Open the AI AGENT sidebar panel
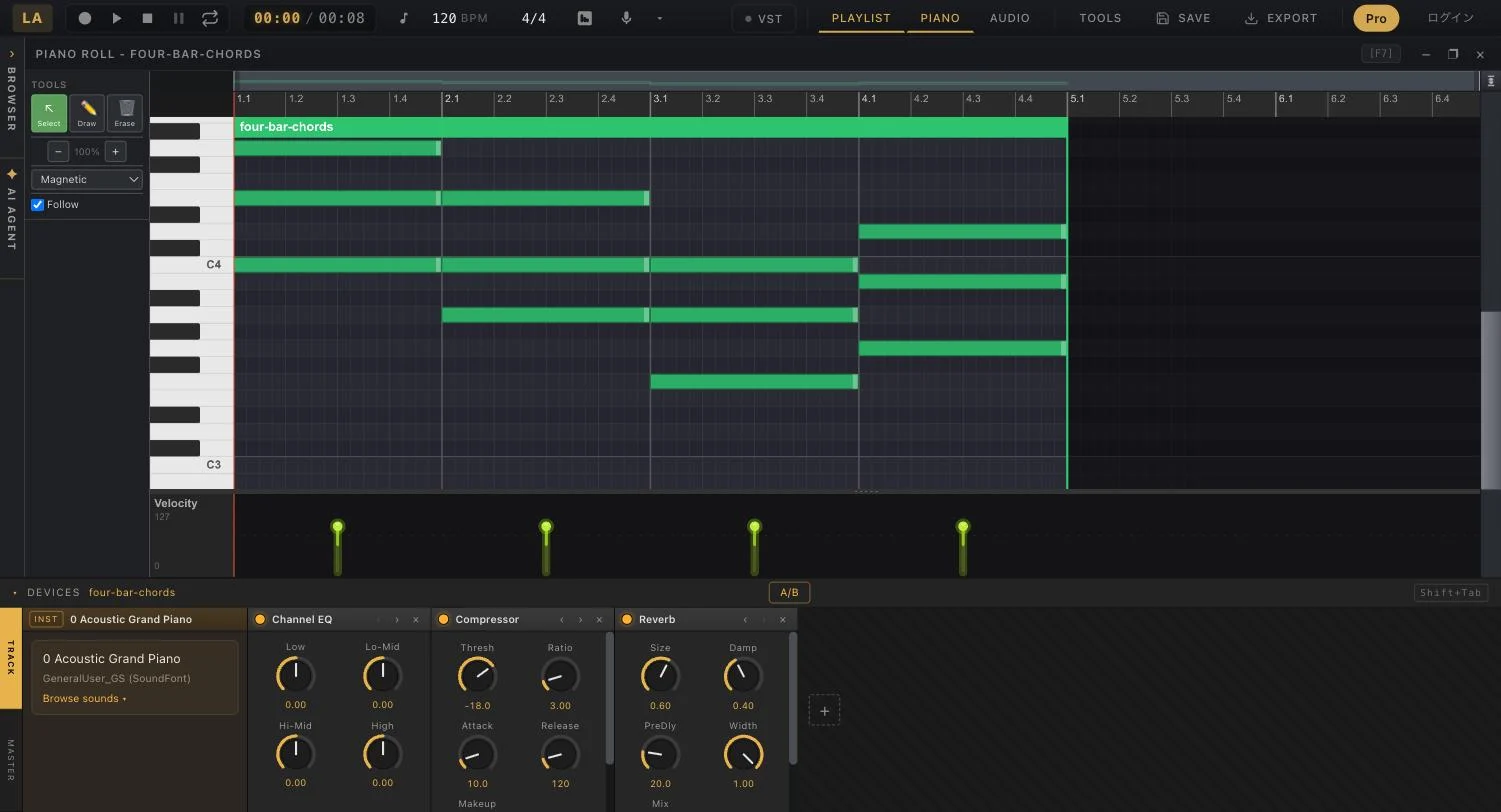Image resolution: width=1501 pixels, height=812 pixels. tap(11, 210)
